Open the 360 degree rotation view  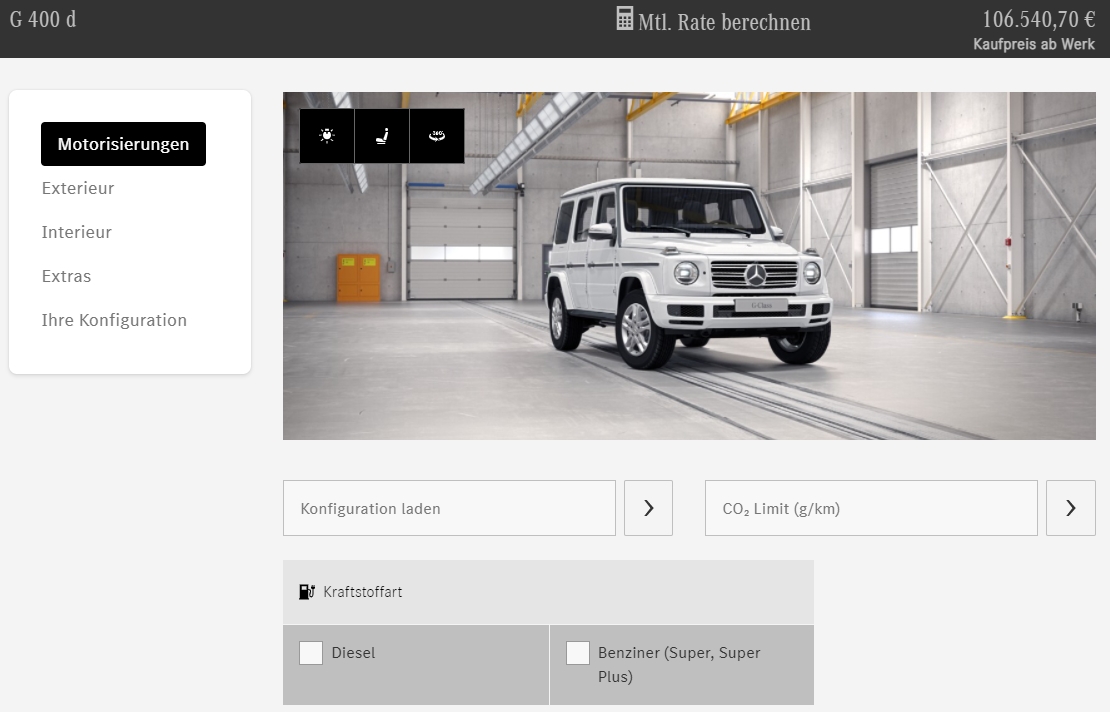tap(437, 136)
